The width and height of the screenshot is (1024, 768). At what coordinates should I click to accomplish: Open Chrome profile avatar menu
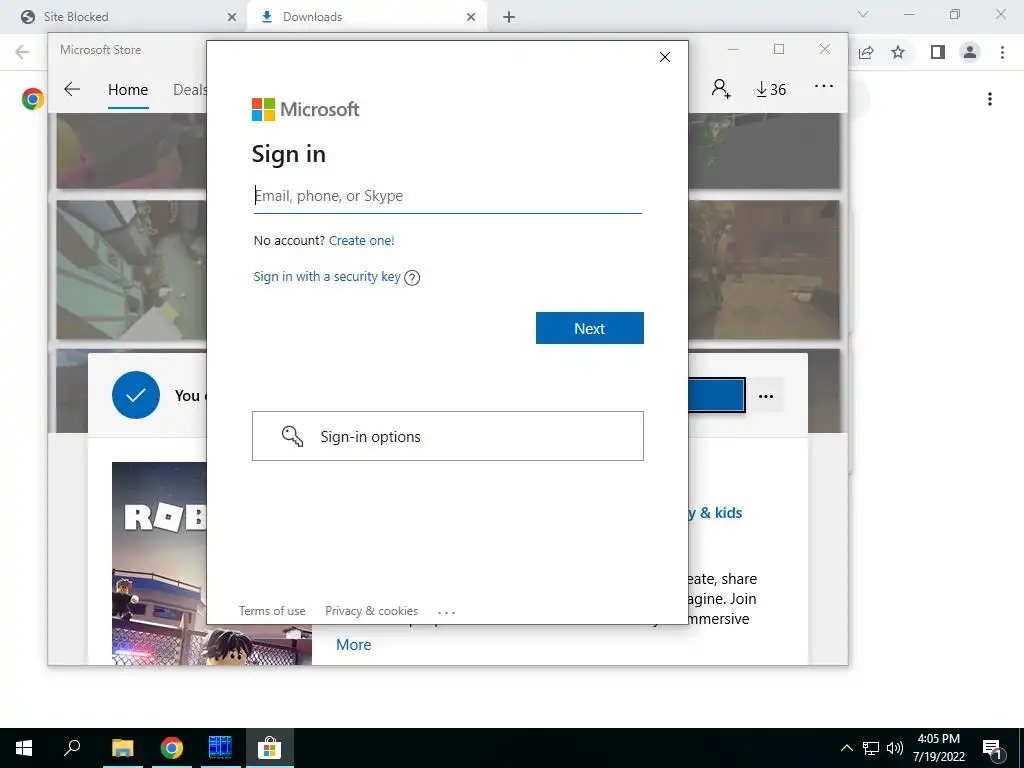pyautogui.click(x=970, y=52)
